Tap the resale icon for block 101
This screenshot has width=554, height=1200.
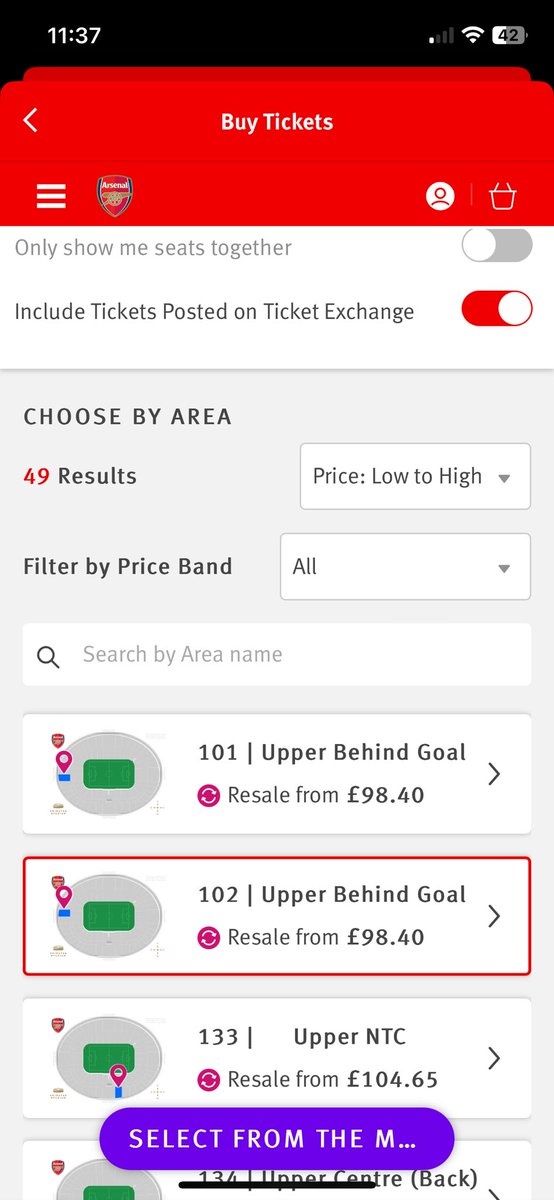click(209, 796)
